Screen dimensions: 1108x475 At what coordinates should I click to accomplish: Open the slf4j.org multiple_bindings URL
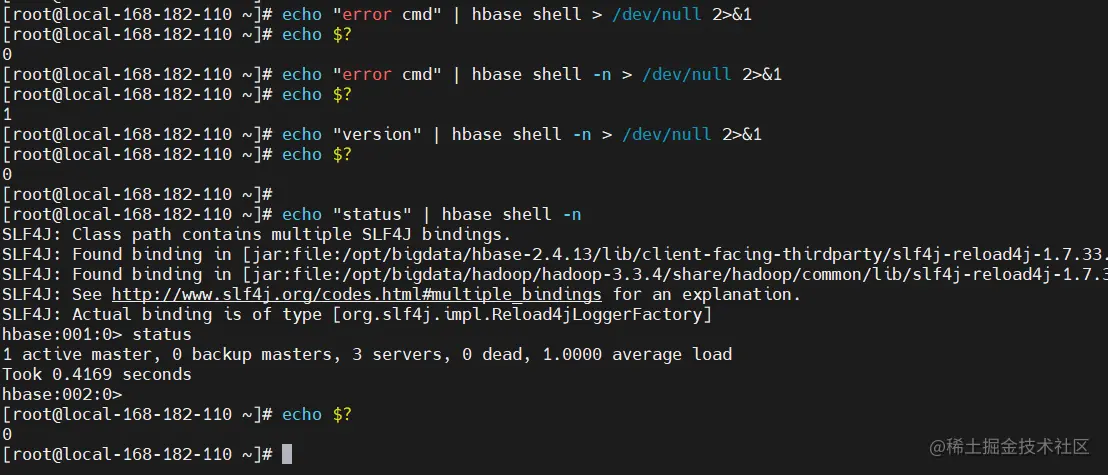357,294
